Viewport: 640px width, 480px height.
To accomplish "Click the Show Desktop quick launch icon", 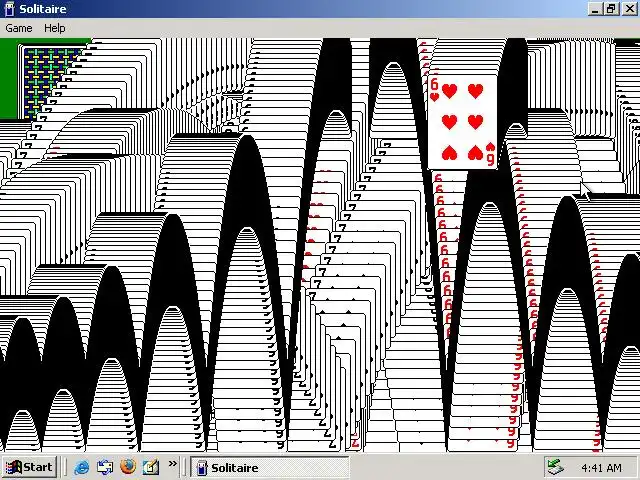I will coord(105,467).
